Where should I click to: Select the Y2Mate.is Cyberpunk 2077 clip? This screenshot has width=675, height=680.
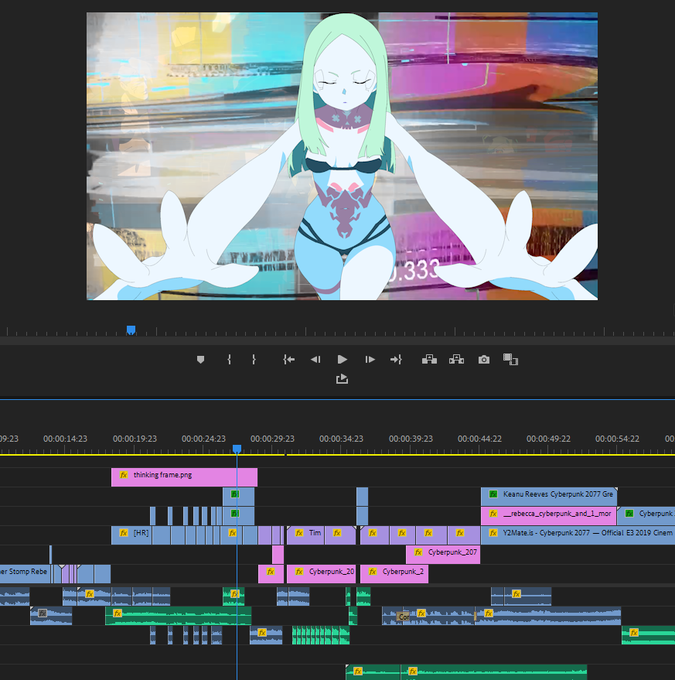click(x=578, y=535)
